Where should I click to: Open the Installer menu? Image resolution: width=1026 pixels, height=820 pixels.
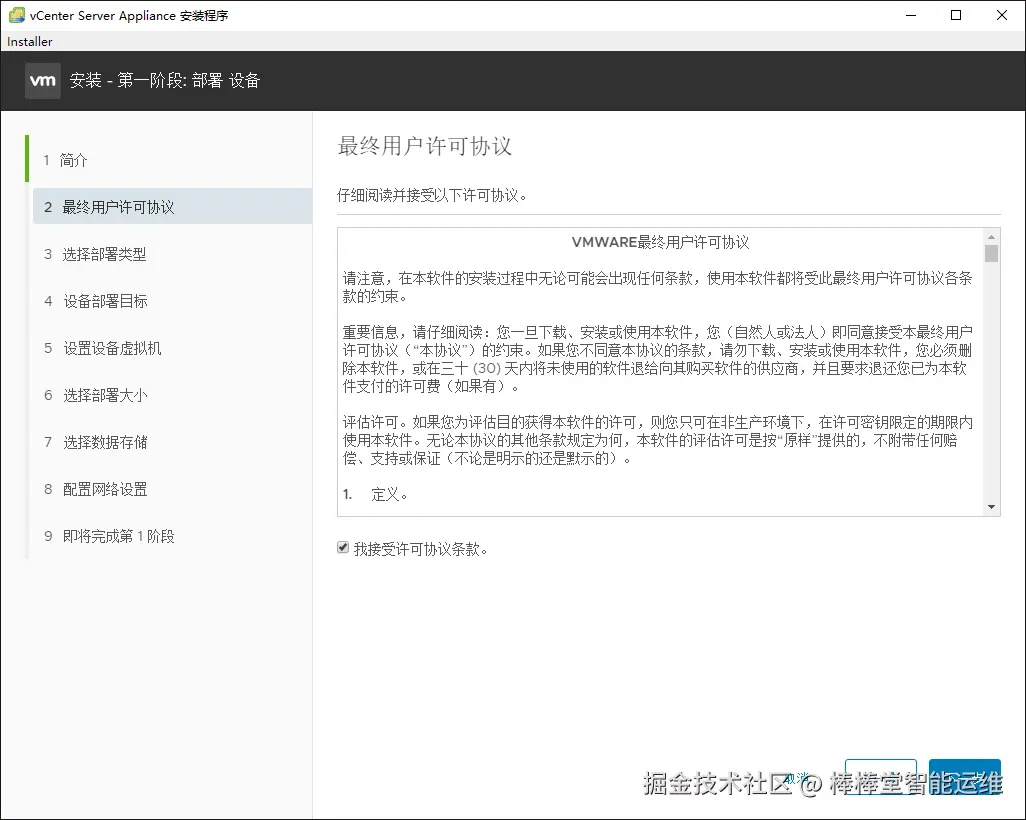point(29,41)
